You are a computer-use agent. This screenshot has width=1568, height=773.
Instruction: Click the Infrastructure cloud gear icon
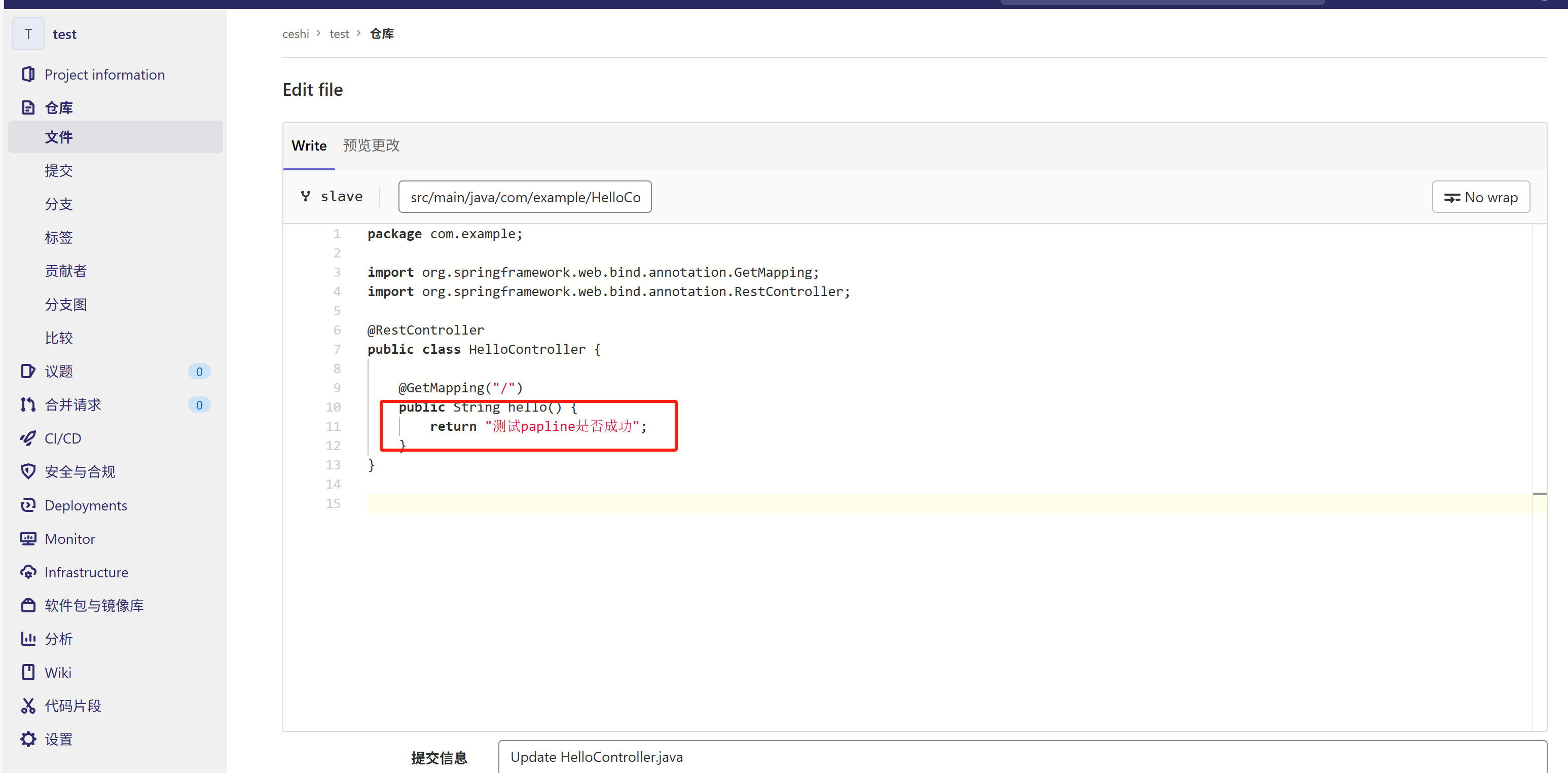pos(28,572)
